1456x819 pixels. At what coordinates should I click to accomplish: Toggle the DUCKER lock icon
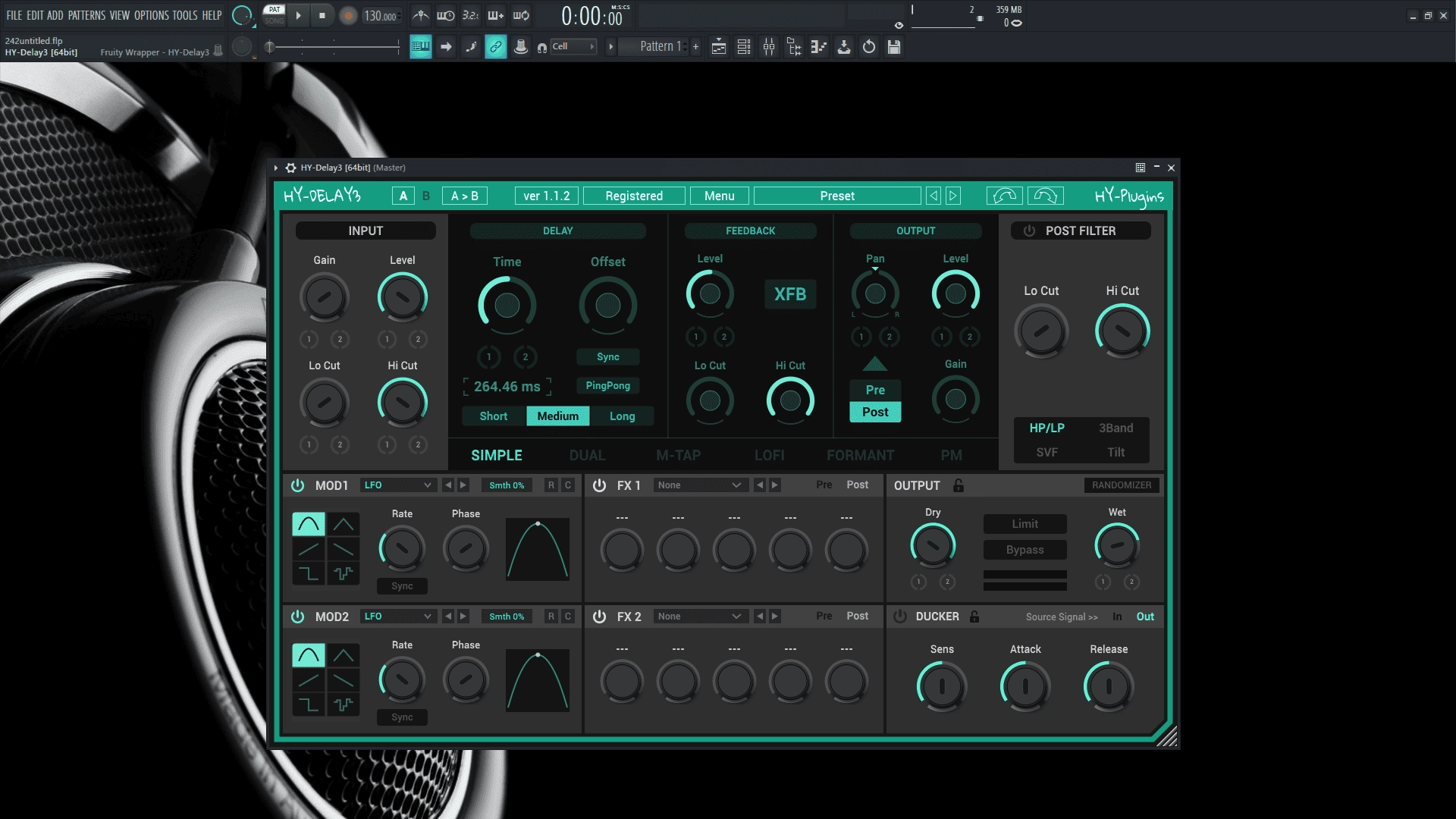tap(974, 617)
